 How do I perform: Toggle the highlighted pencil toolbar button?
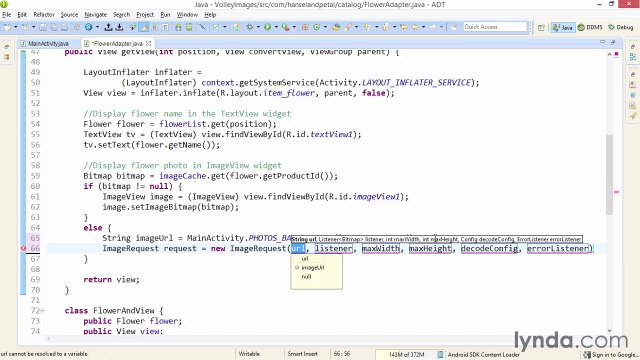(144, 27)
